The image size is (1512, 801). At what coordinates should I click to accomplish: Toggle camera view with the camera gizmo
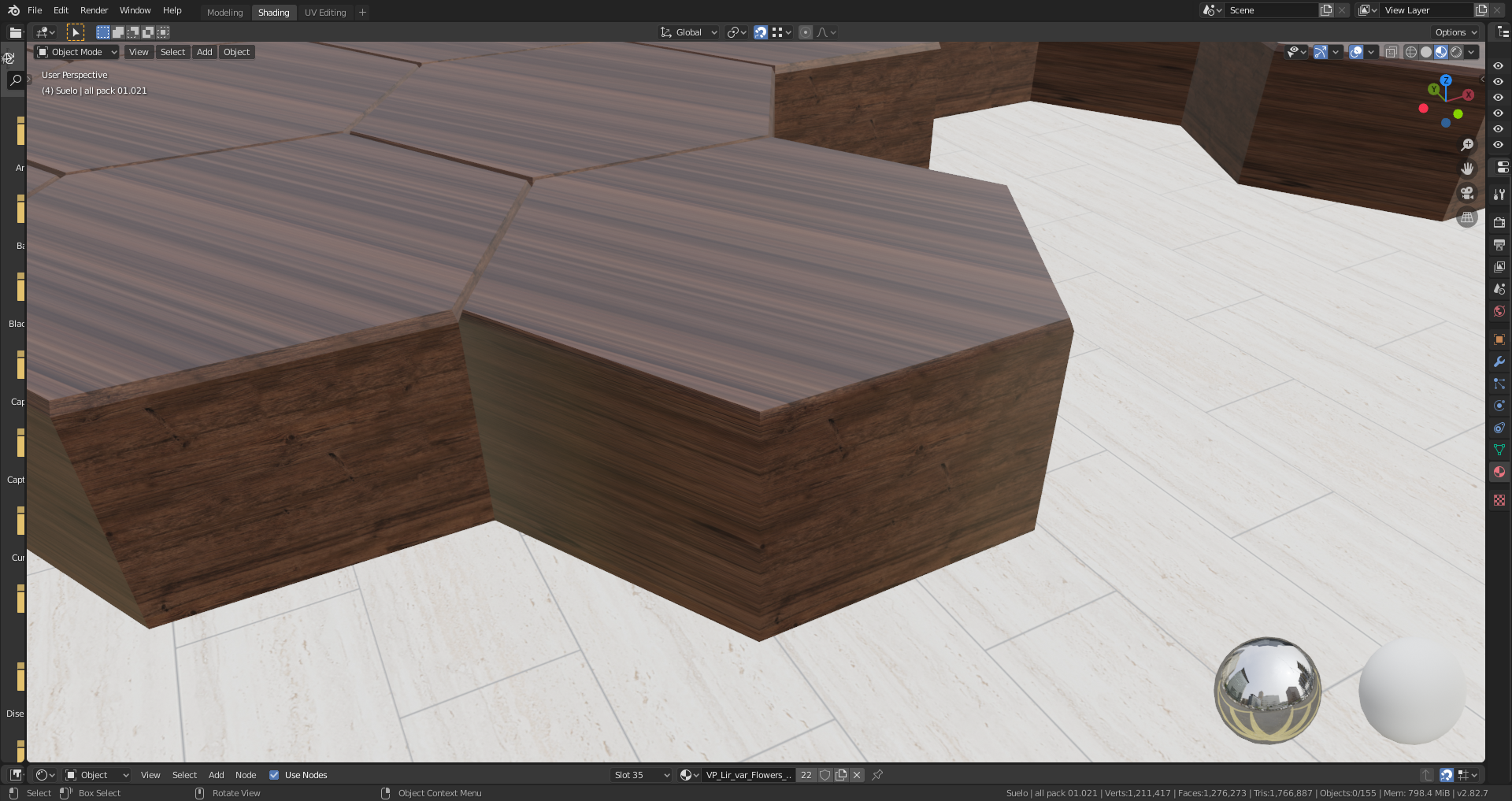1467,193
